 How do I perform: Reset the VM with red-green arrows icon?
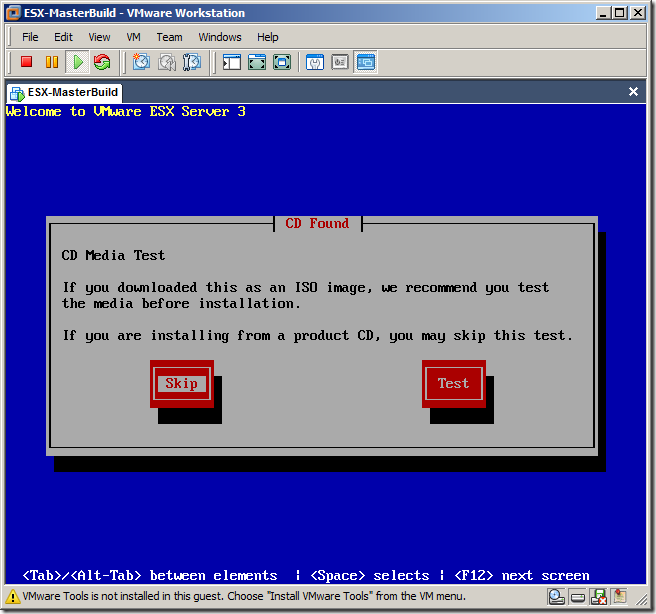coord(102,62)
